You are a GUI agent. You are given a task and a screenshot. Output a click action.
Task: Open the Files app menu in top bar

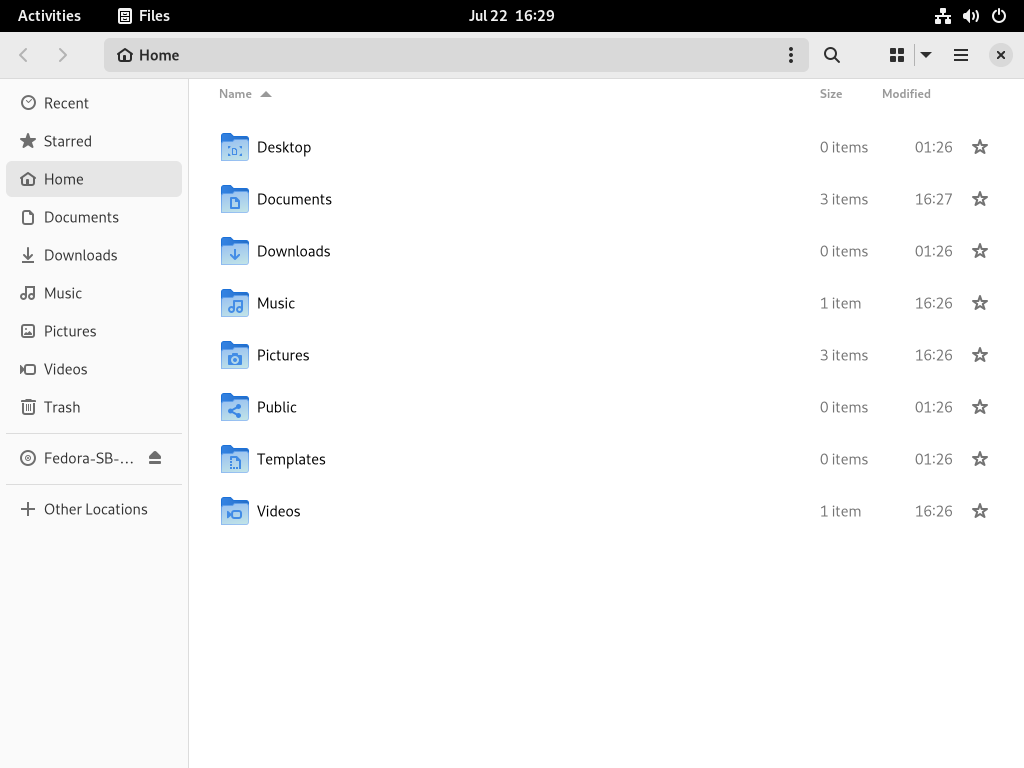coord(144,16)
